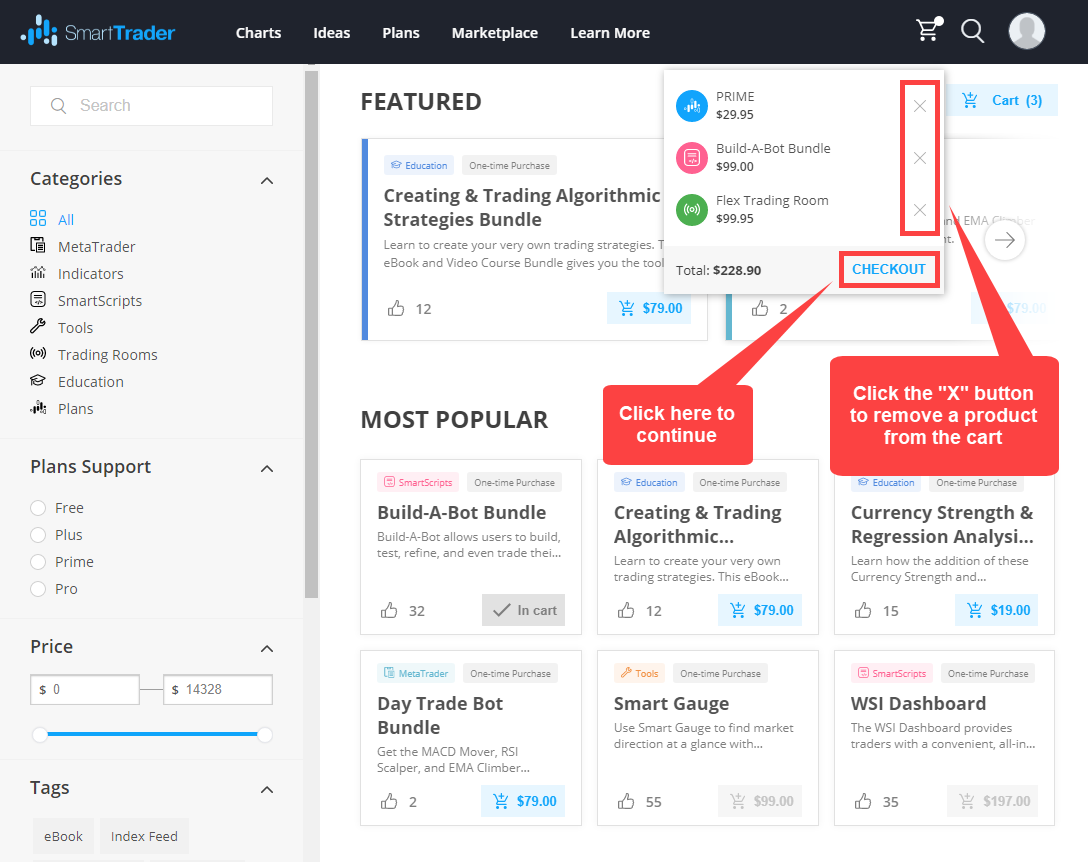The image size is (1088, 862).
Task: Open the Charts menu
Action: tap(258, 33)
